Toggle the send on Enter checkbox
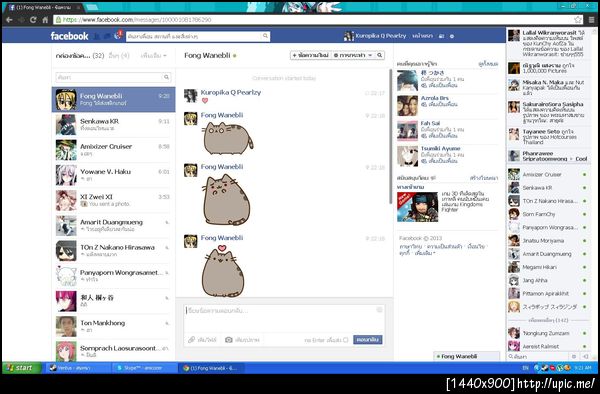The height and width of the screenshot is (394, 600). (346, 340)
